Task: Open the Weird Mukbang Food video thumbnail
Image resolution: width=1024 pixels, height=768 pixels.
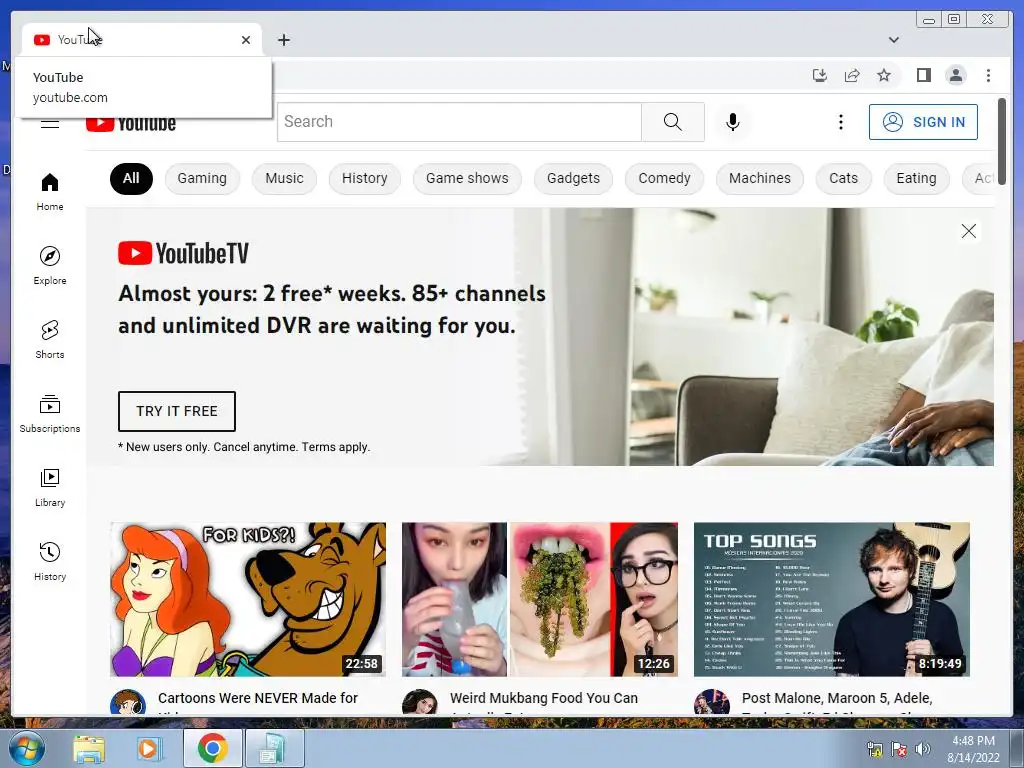Action: (x=539, y=599)
